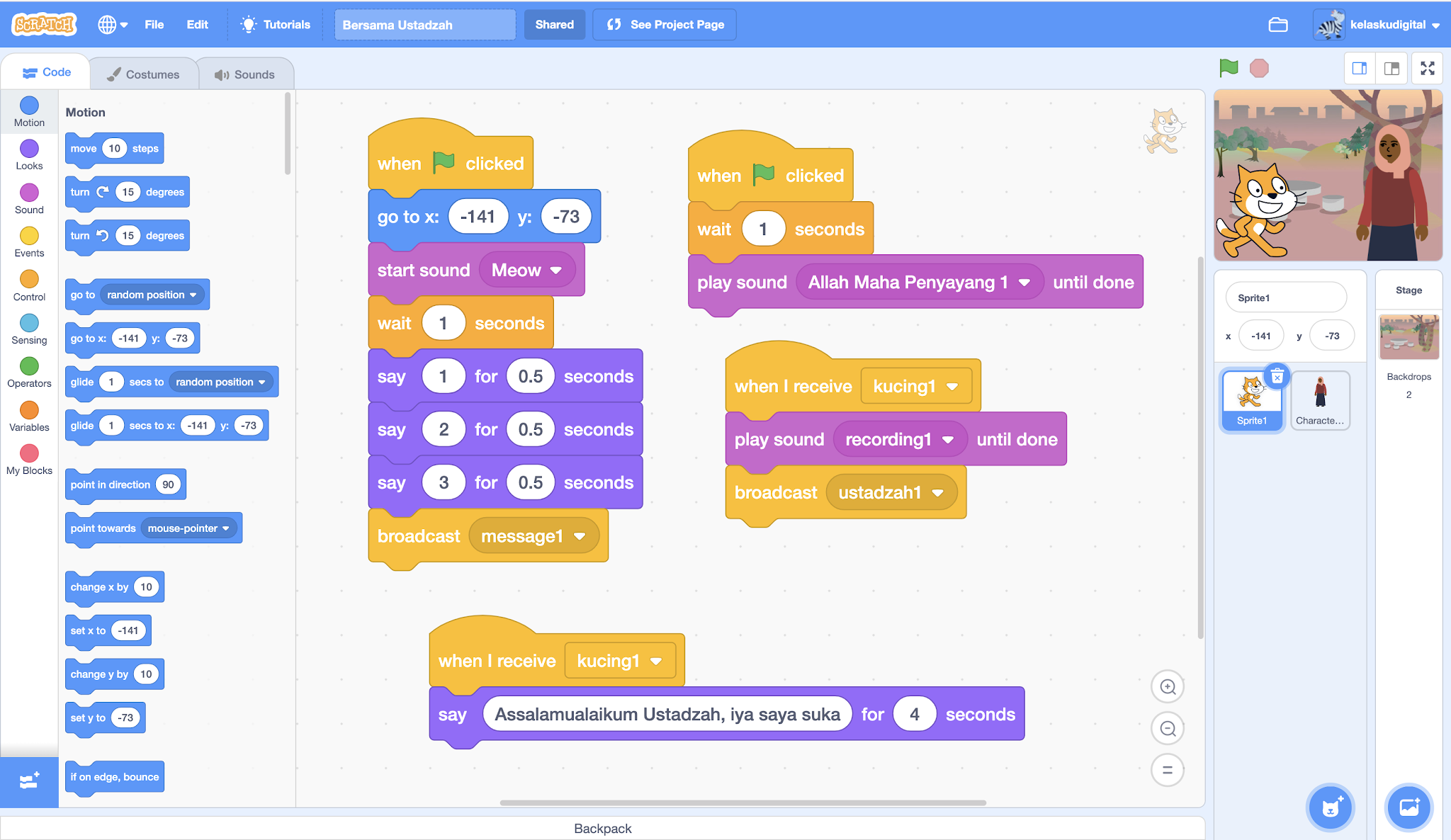
Task: Delete Sprite1 using its trash icon
Action: 1277,376
